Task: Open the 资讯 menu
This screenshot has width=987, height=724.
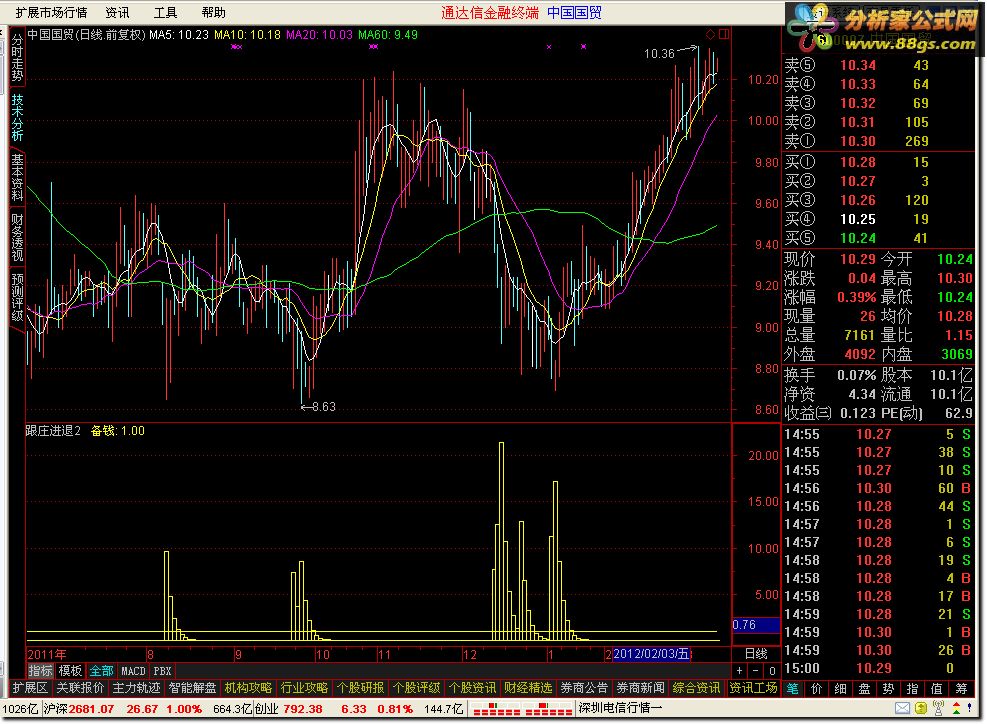Action: pos(117,13)
